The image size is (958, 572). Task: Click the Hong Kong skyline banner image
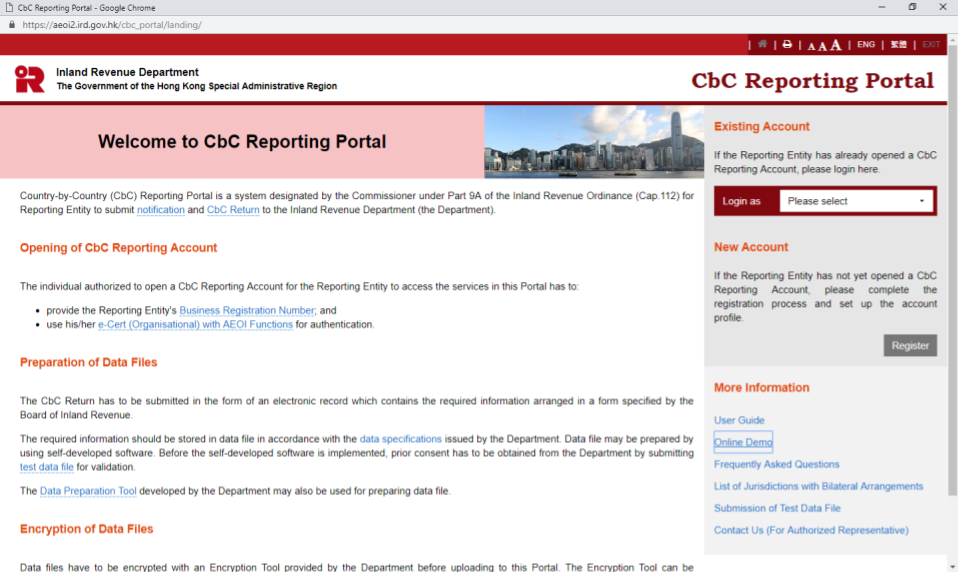pyautogui.click(x=594, y=142)
